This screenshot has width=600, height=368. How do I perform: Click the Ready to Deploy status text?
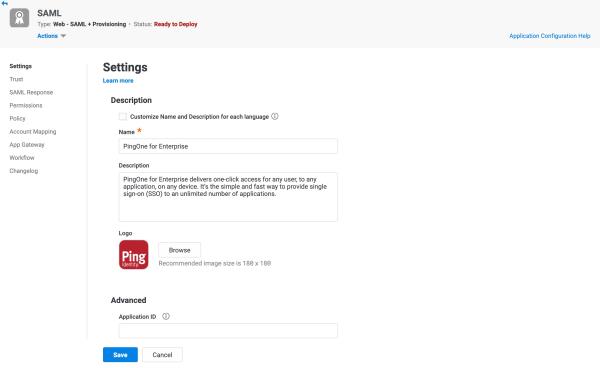click(x=176, y=24)
